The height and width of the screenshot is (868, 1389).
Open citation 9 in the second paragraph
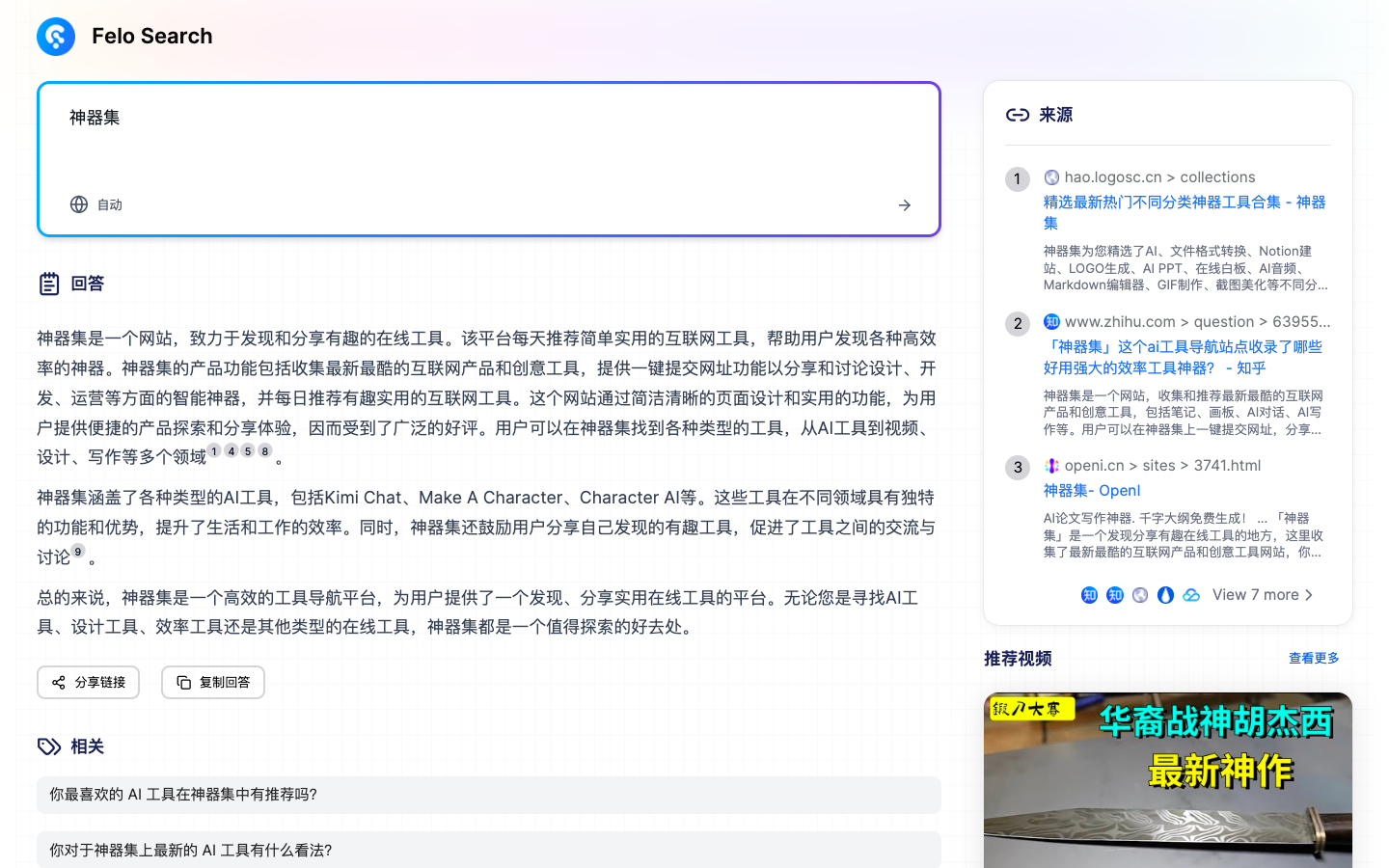(78, 551)
